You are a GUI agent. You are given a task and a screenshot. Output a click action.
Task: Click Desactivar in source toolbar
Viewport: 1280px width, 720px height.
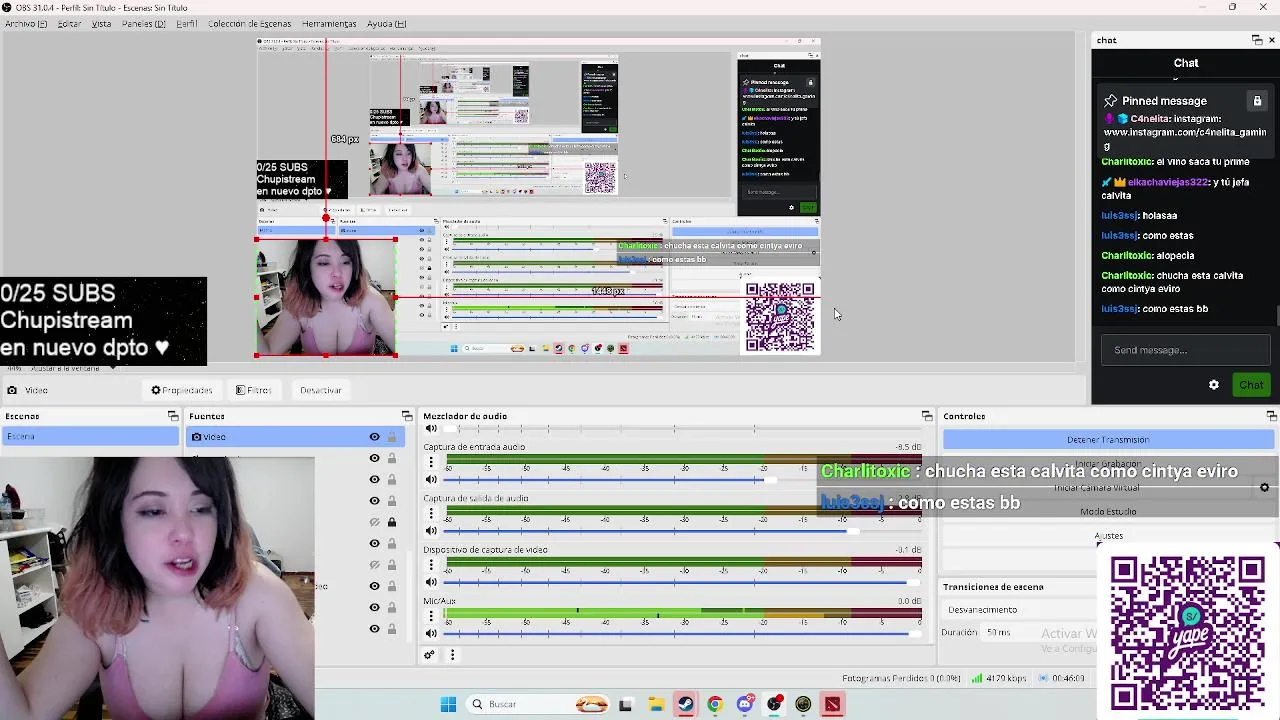coord(321,390)
